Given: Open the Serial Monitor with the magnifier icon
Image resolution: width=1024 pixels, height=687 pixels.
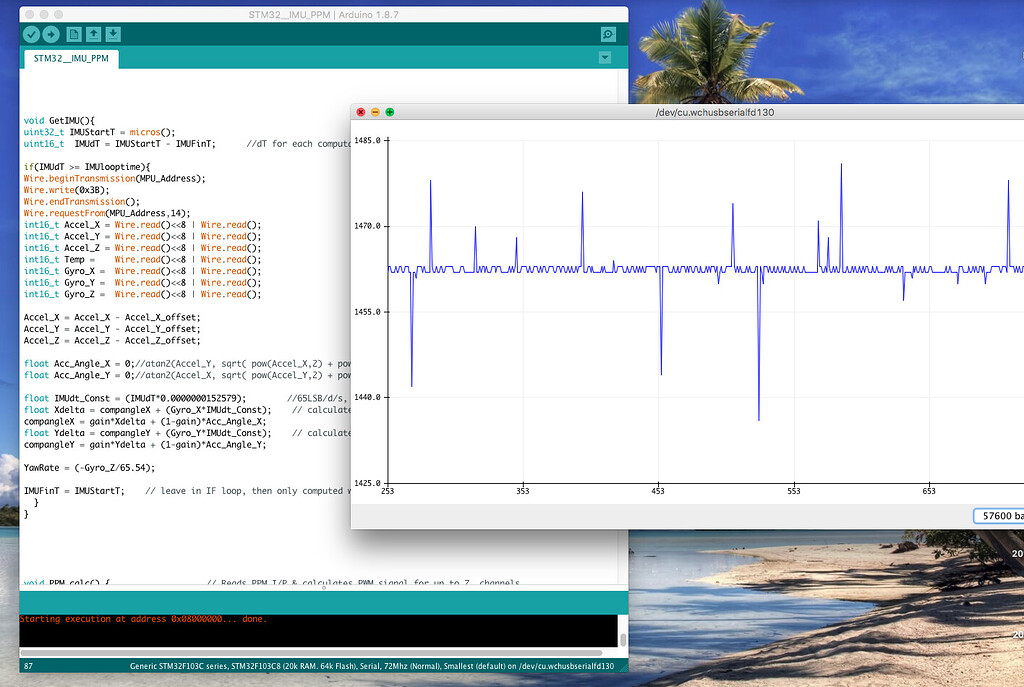Looking at the screenshot, I should (607, 33).
